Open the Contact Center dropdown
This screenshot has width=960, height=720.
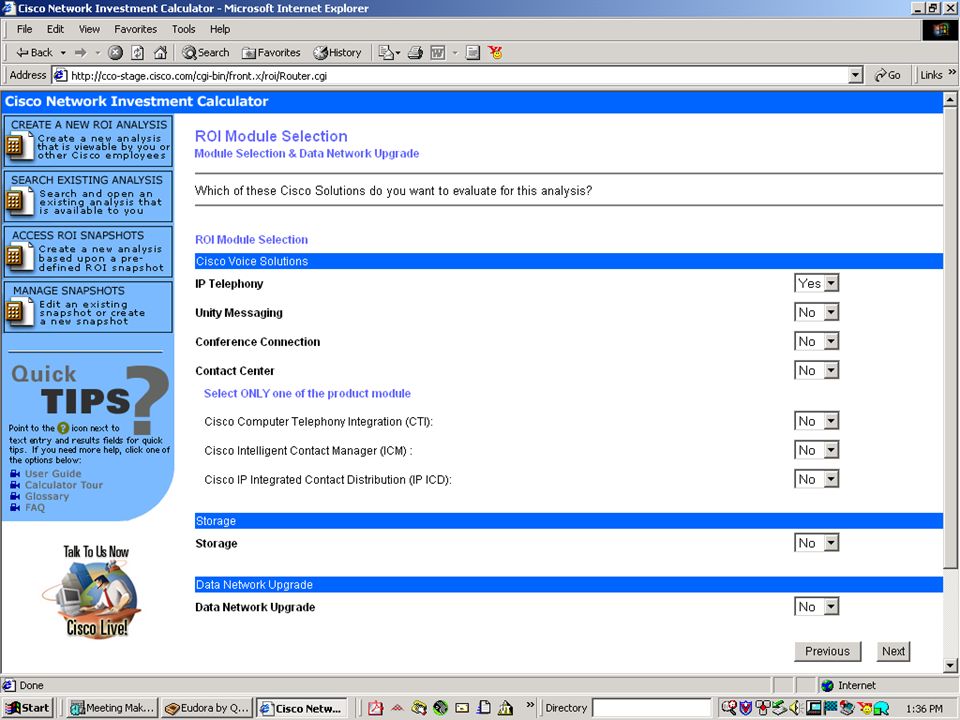(817, 370)
